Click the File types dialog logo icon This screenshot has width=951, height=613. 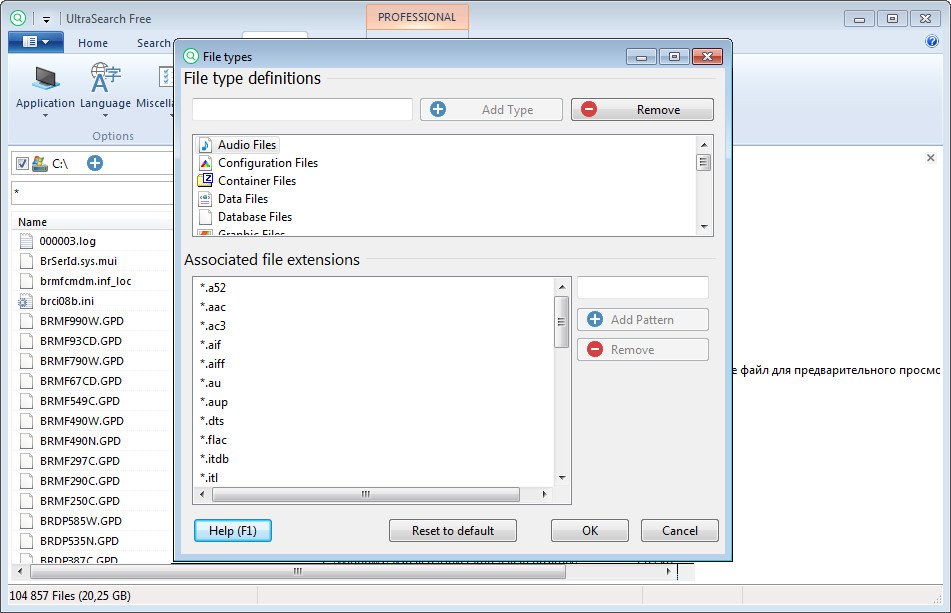click(191, 56)
